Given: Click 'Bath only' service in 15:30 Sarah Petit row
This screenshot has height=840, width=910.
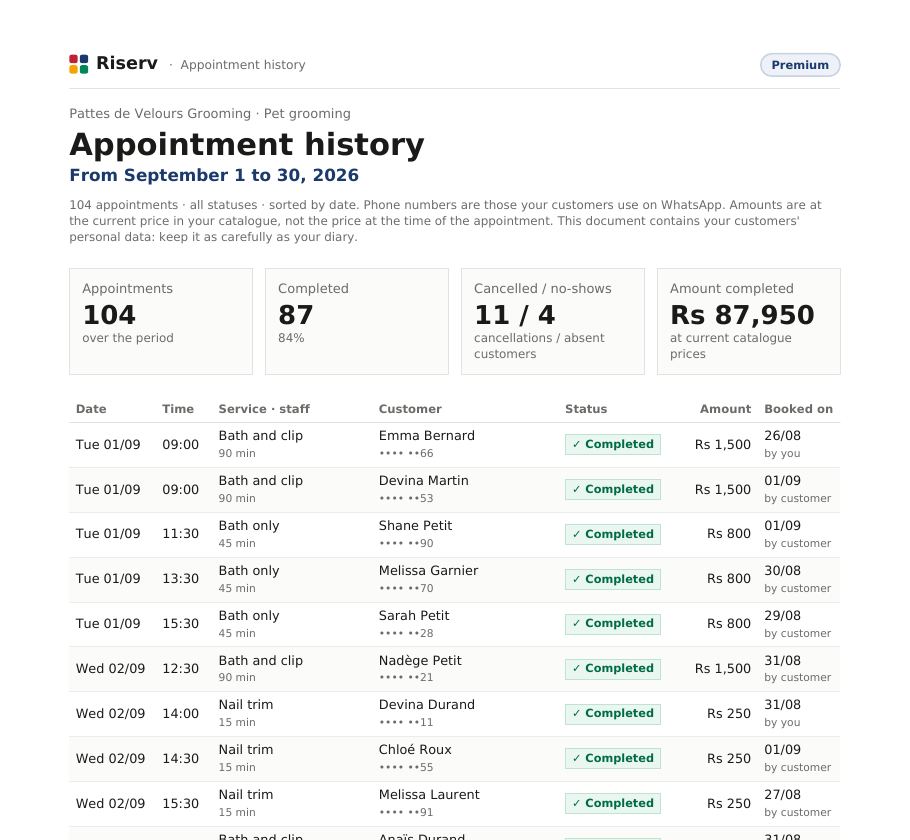Looking at the screenshot, I should (249, 615).
